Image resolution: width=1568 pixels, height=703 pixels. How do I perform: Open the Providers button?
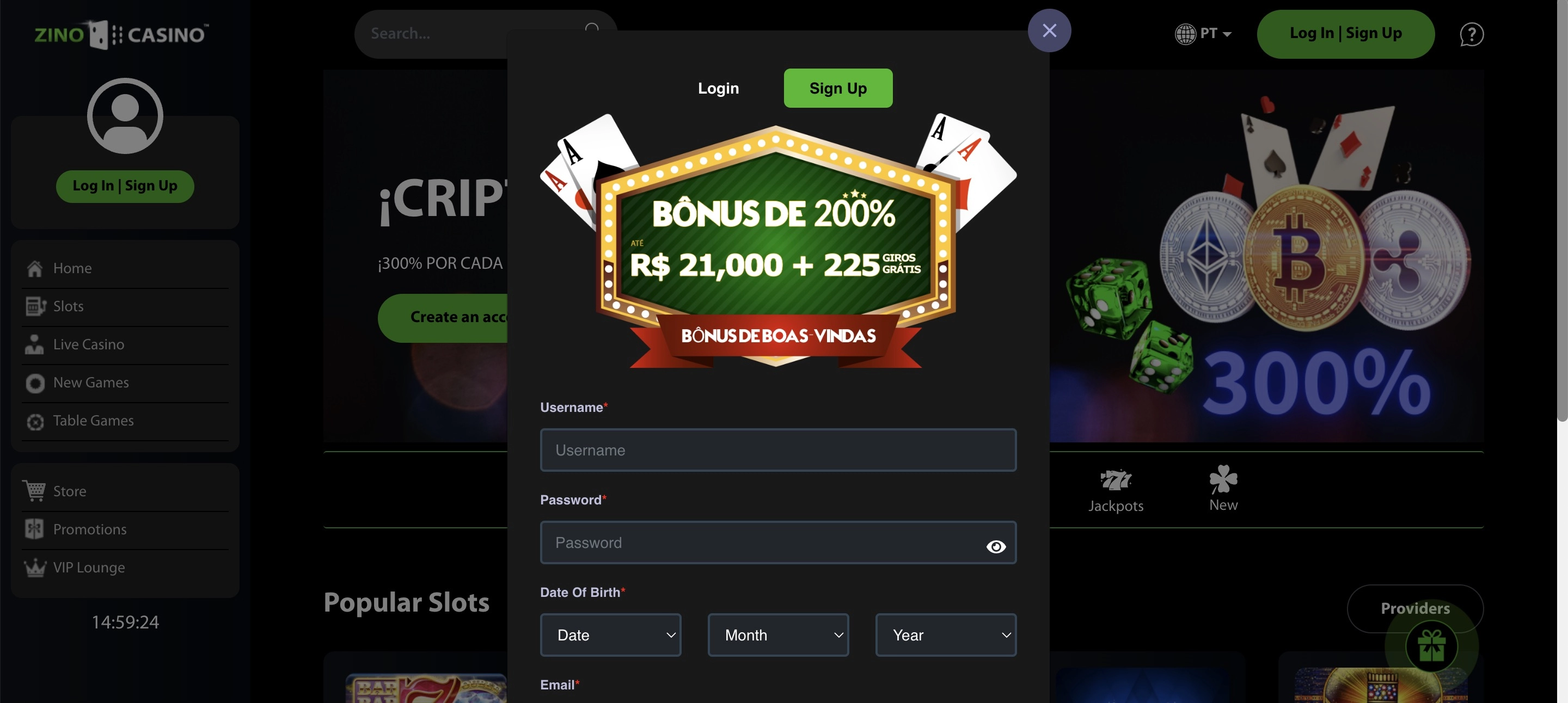pyautogui.click(x=1414, y=608)
